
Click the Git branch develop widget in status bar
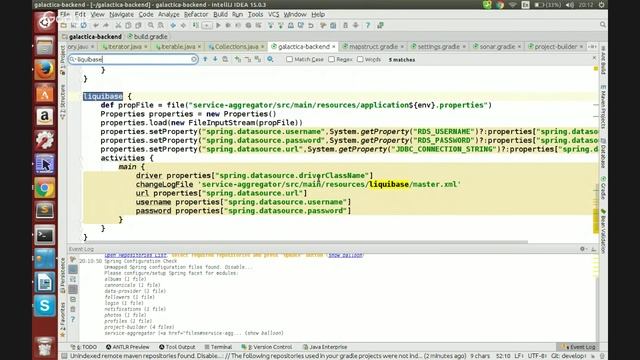(569, 356)
